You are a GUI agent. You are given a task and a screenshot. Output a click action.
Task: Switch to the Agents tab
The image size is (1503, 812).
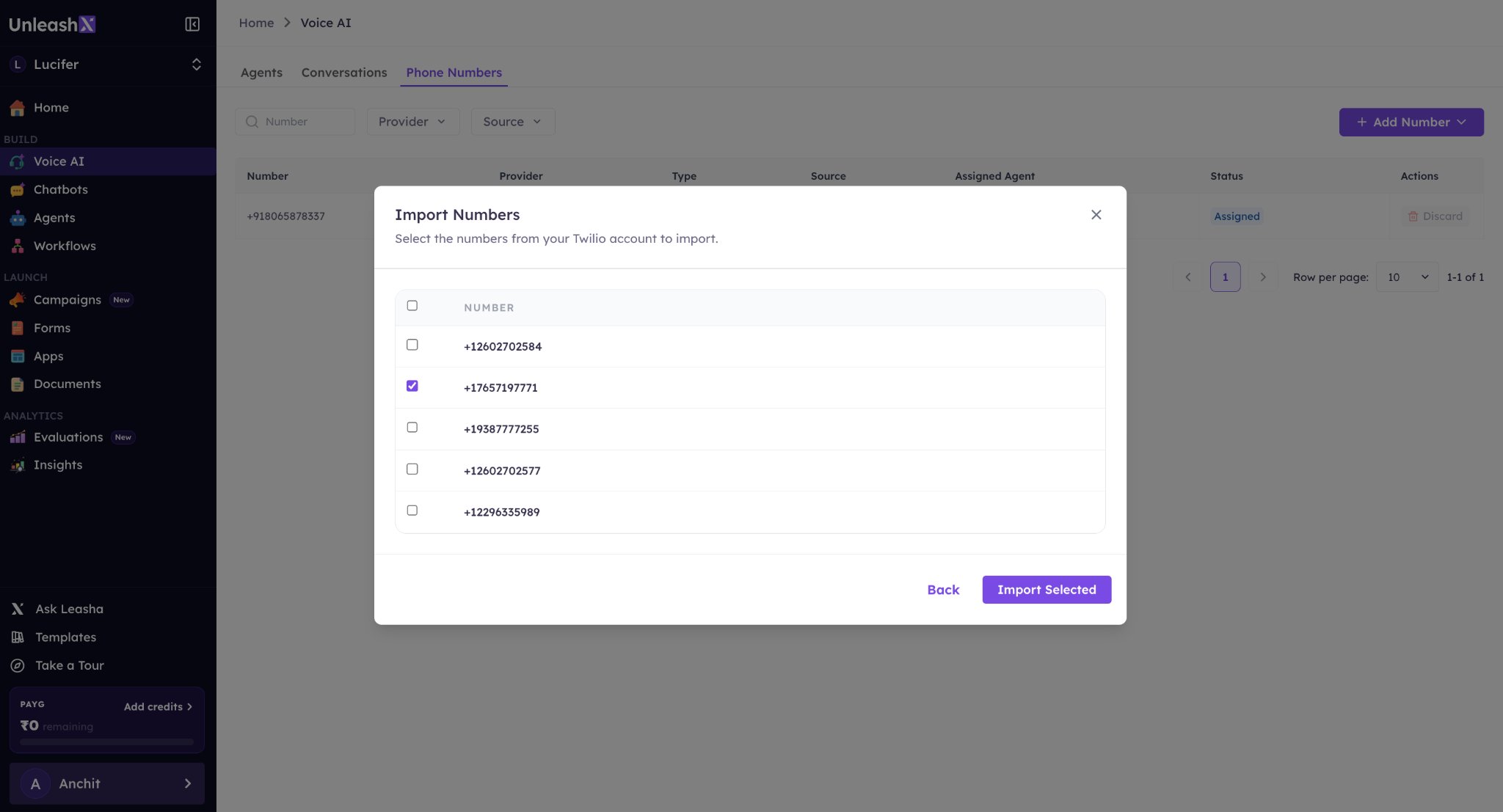tap(261, 73)
